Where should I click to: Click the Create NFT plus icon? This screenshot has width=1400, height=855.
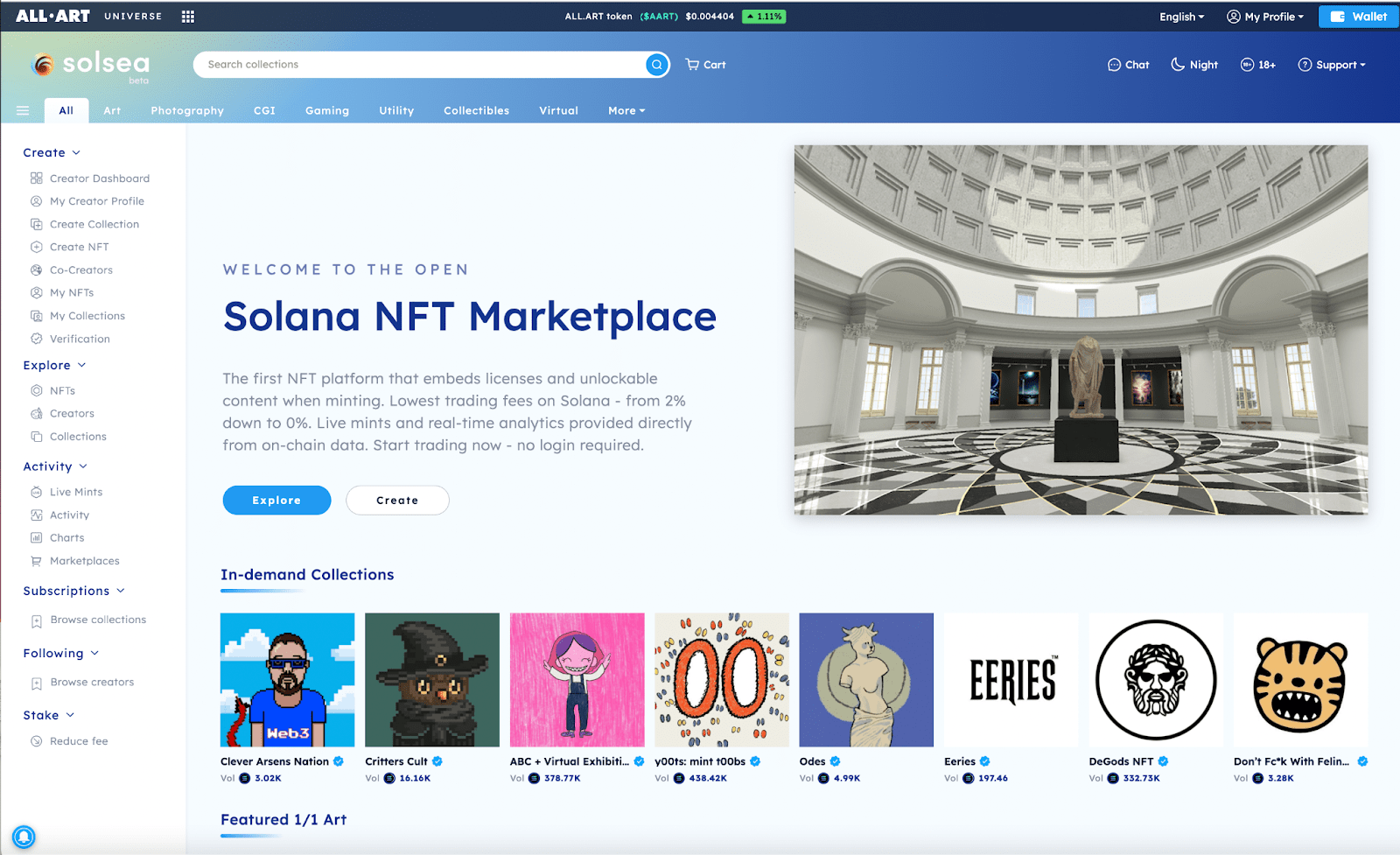tap(37, 247)
